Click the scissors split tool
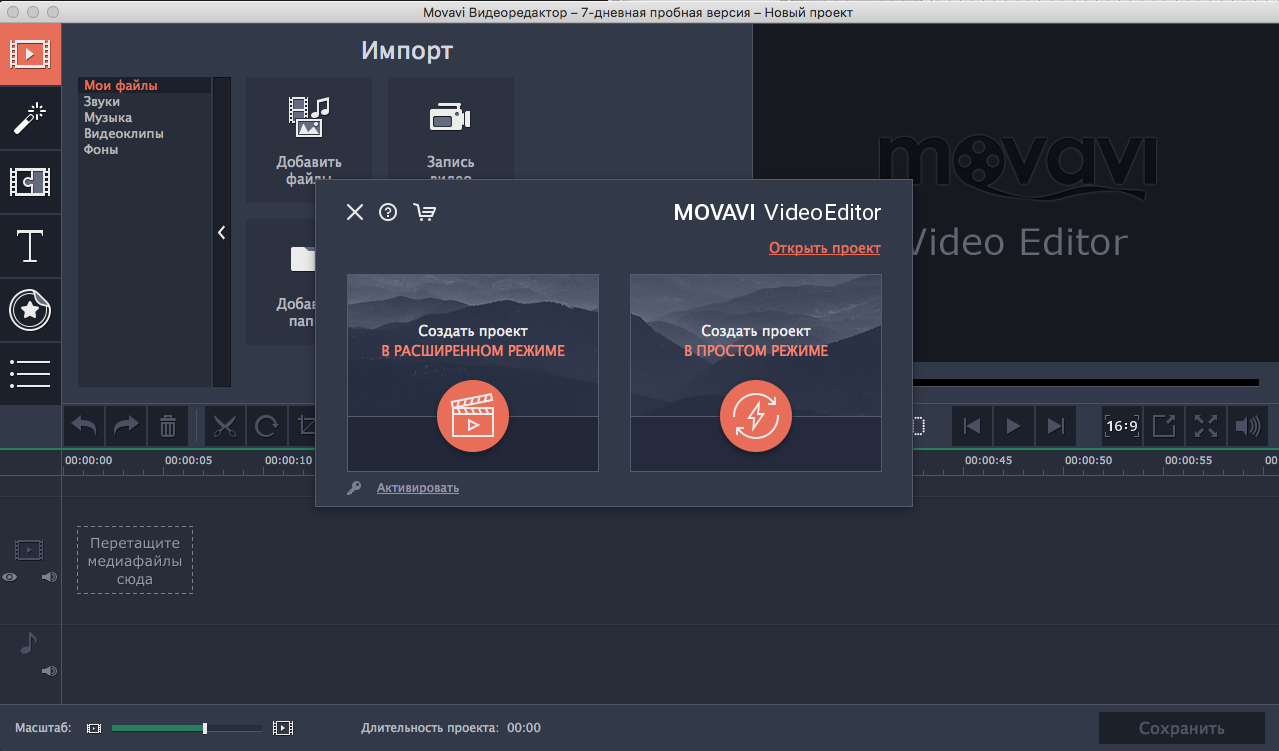The height and width of the screenshot is (751, 1279). (225, 427)
